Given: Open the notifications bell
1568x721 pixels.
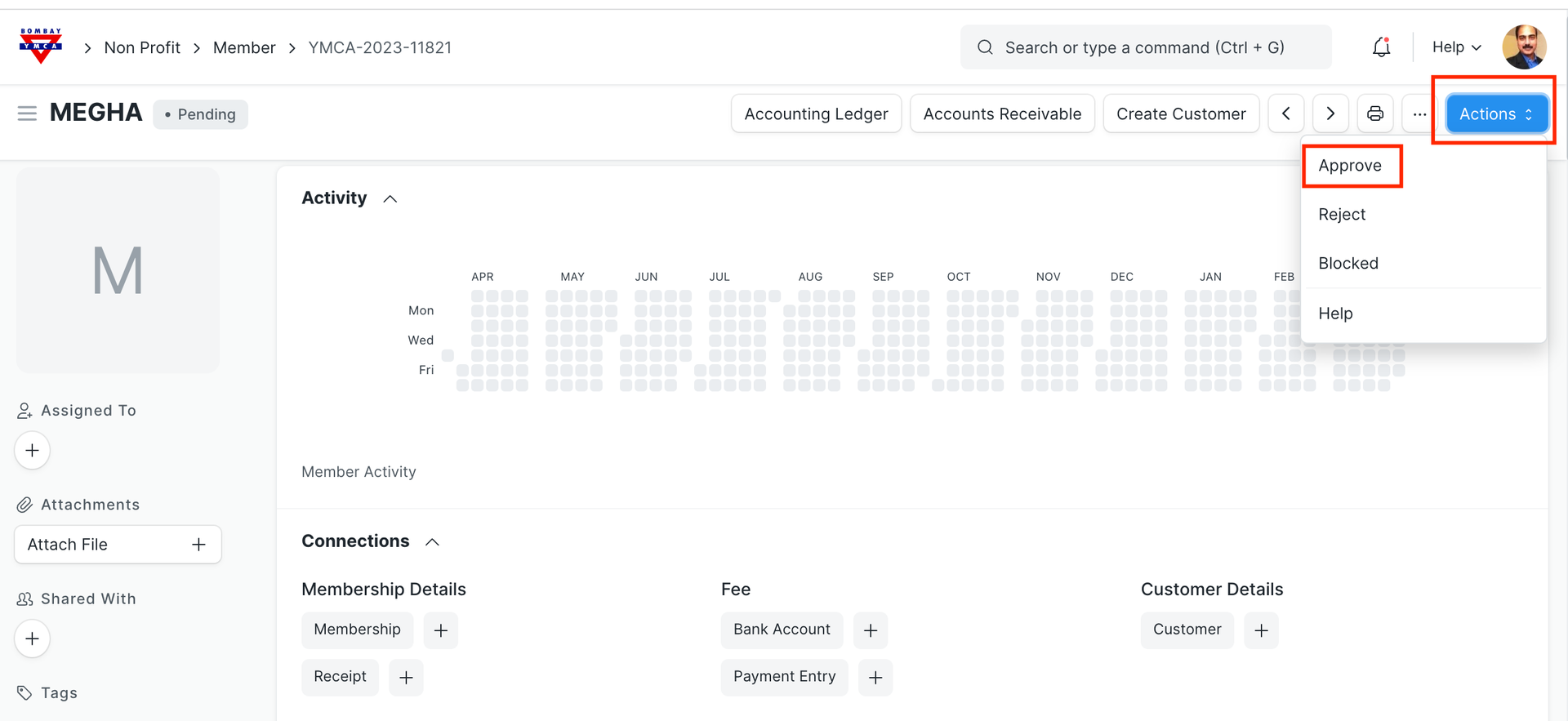Looking at the screenshot, I should (x=1381, y=47).
